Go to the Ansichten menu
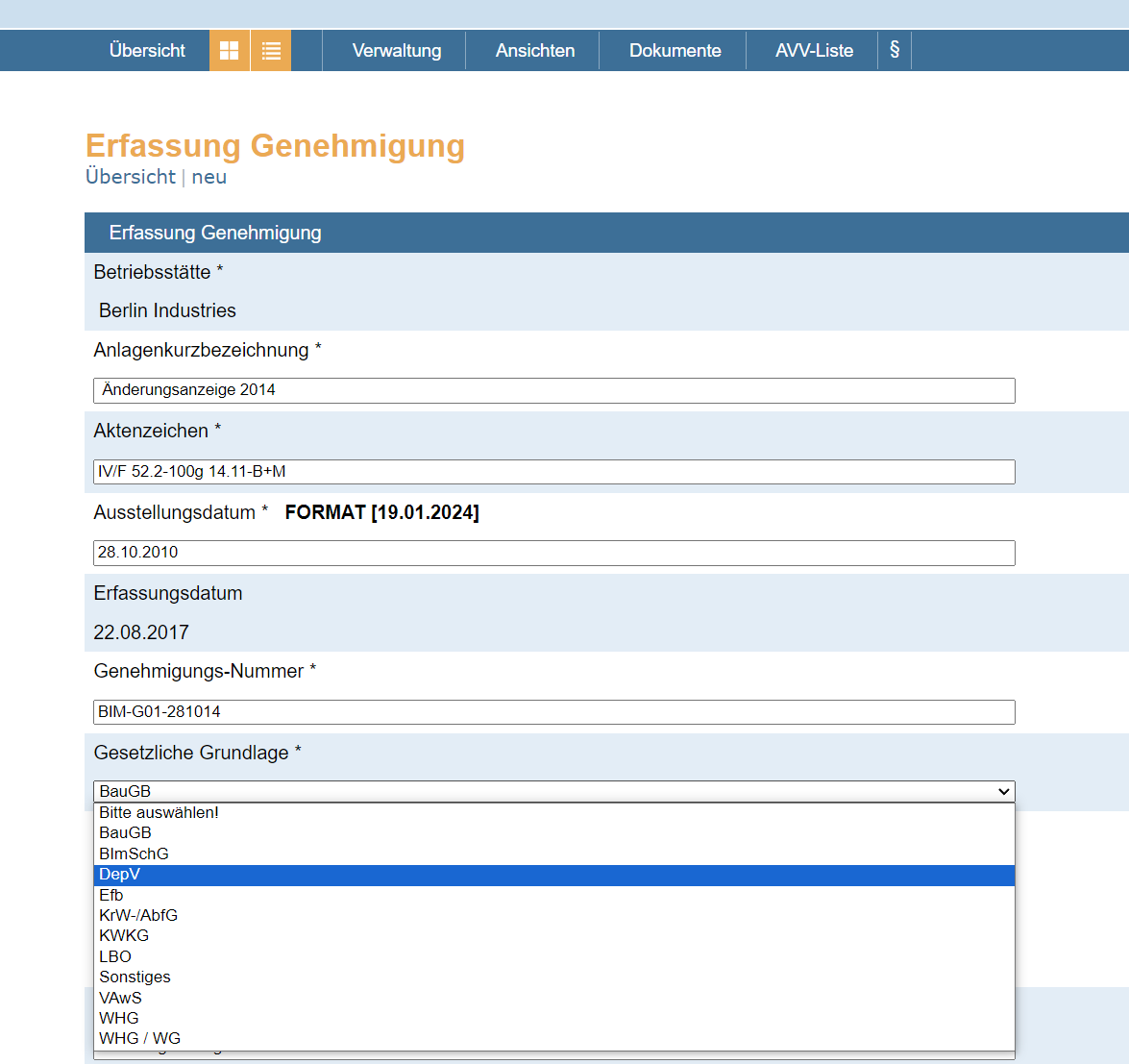Screen dimensions: 1129x1064 click(x=535, y=51)
